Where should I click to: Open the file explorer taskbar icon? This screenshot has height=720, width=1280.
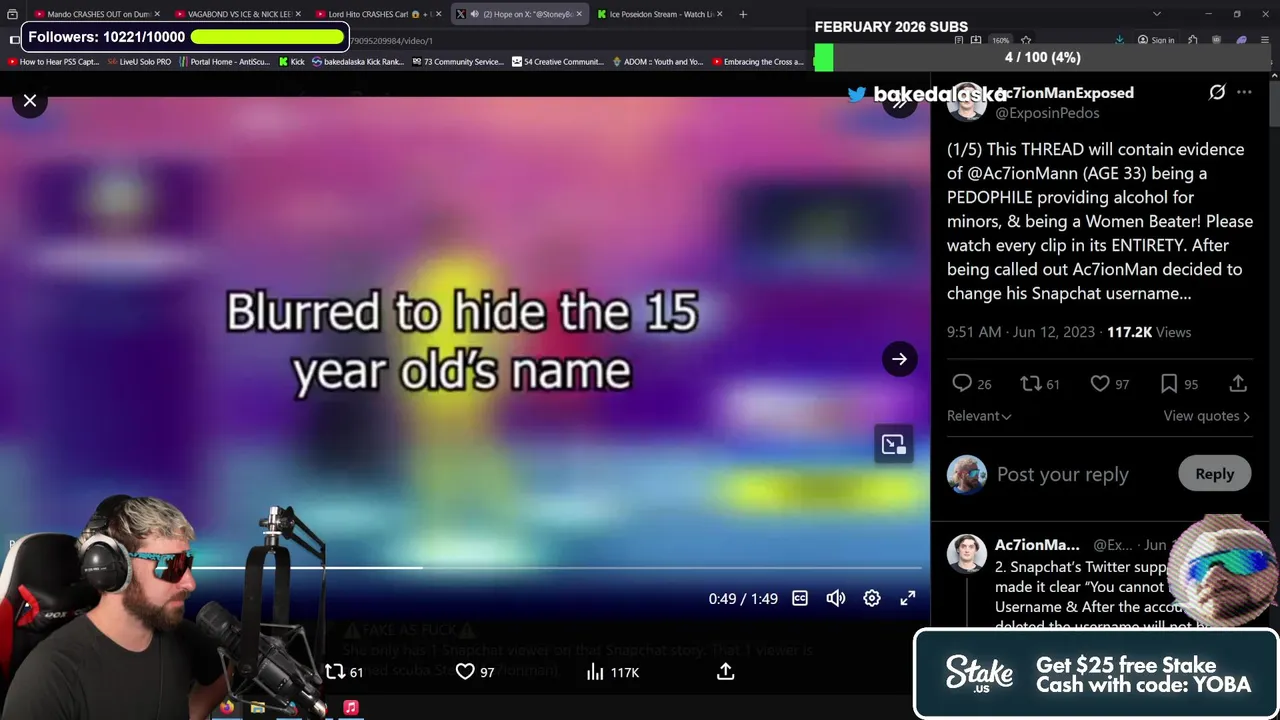[258, 707]
